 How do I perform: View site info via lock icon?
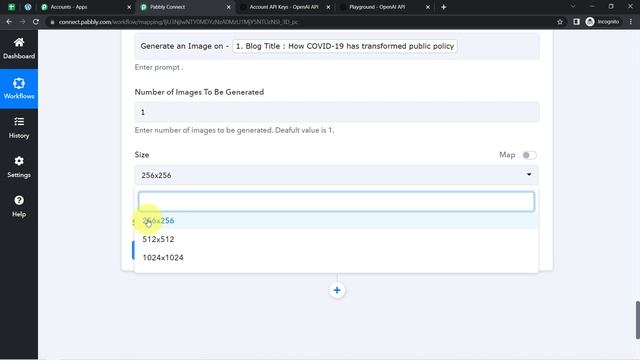[x=52, y=22]
